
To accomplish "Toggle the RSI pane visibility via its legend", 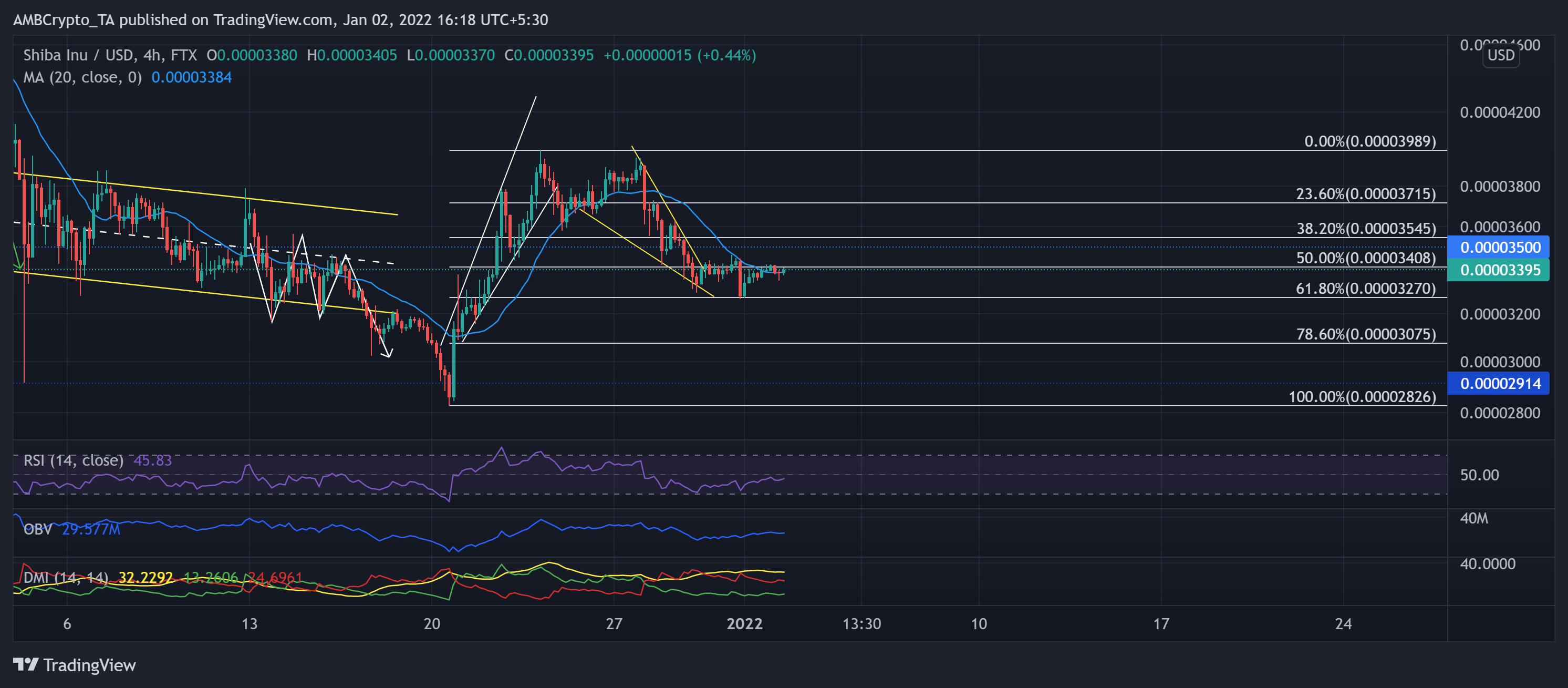I will [73, 461].
